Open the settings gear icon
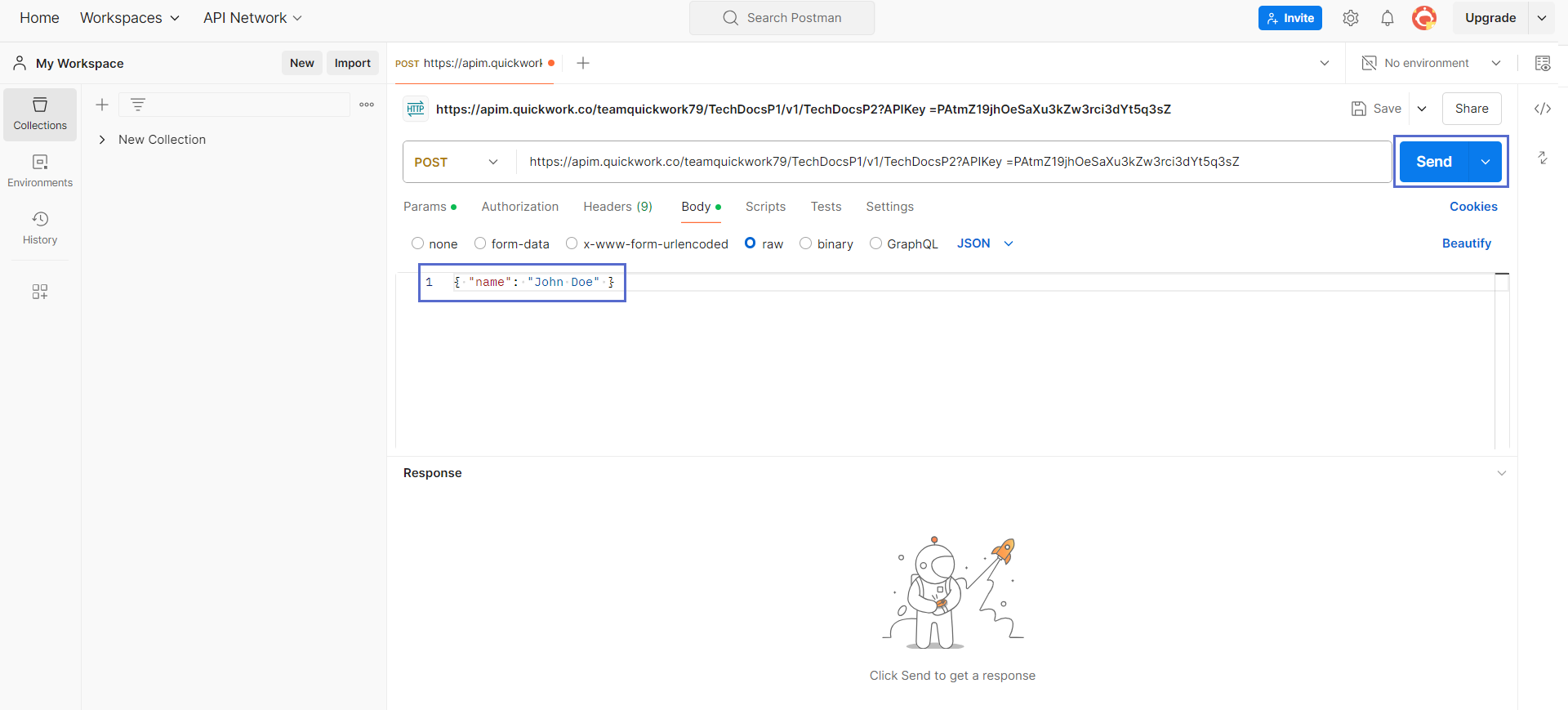1568x710 pixels. (1351, 18)
